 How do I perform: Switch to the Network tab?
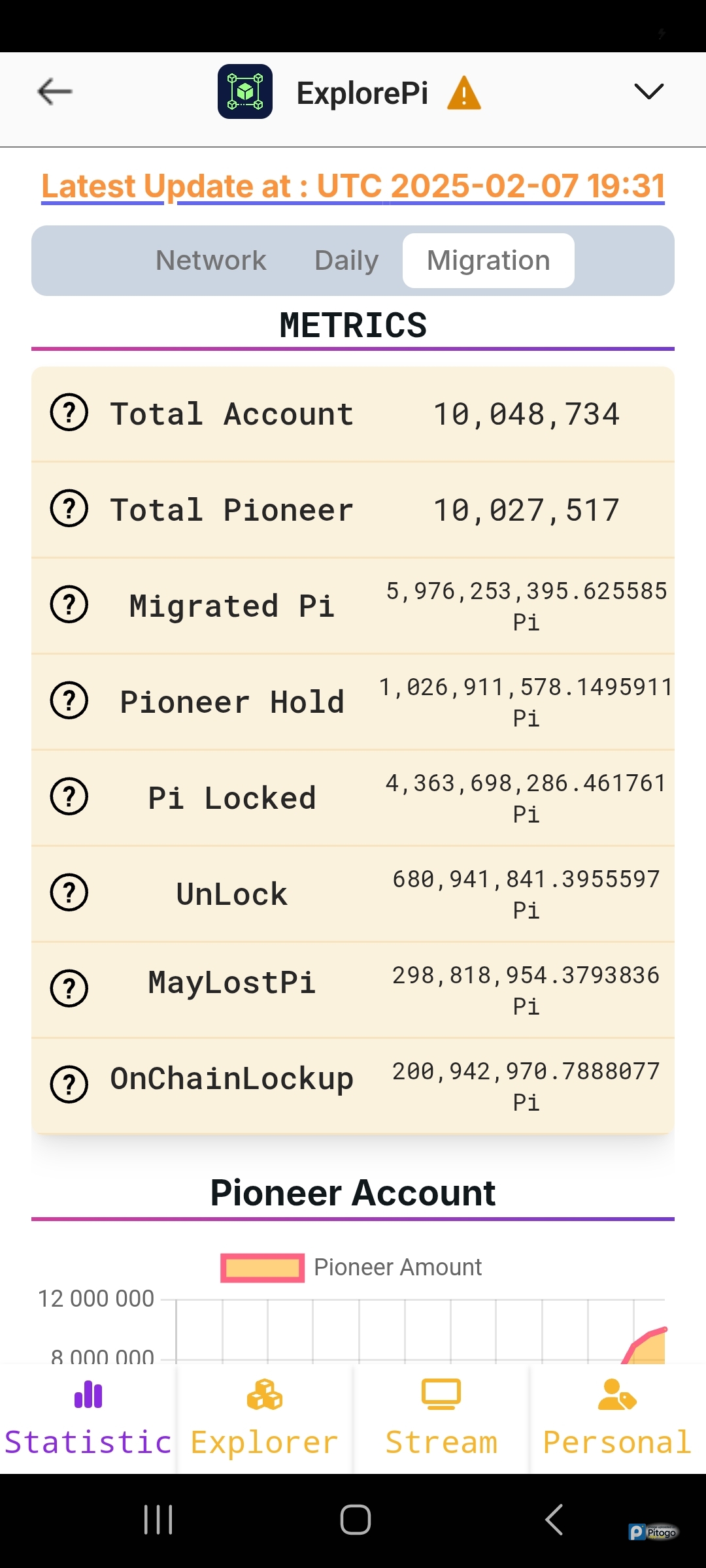[210, 261]
